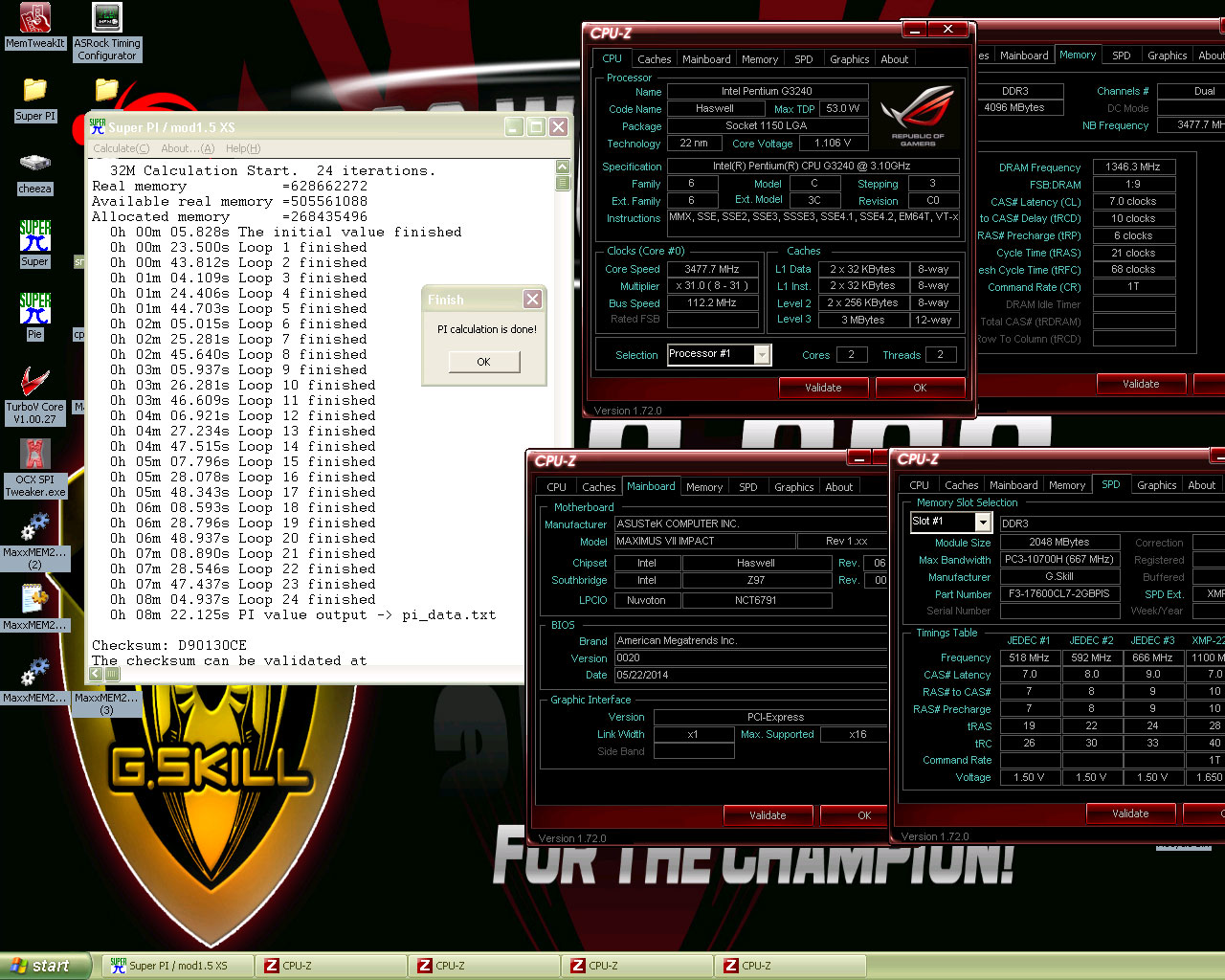
Task: Select Mainboard tab in CPU-Z Memory window
Action: pos(1024,56)
